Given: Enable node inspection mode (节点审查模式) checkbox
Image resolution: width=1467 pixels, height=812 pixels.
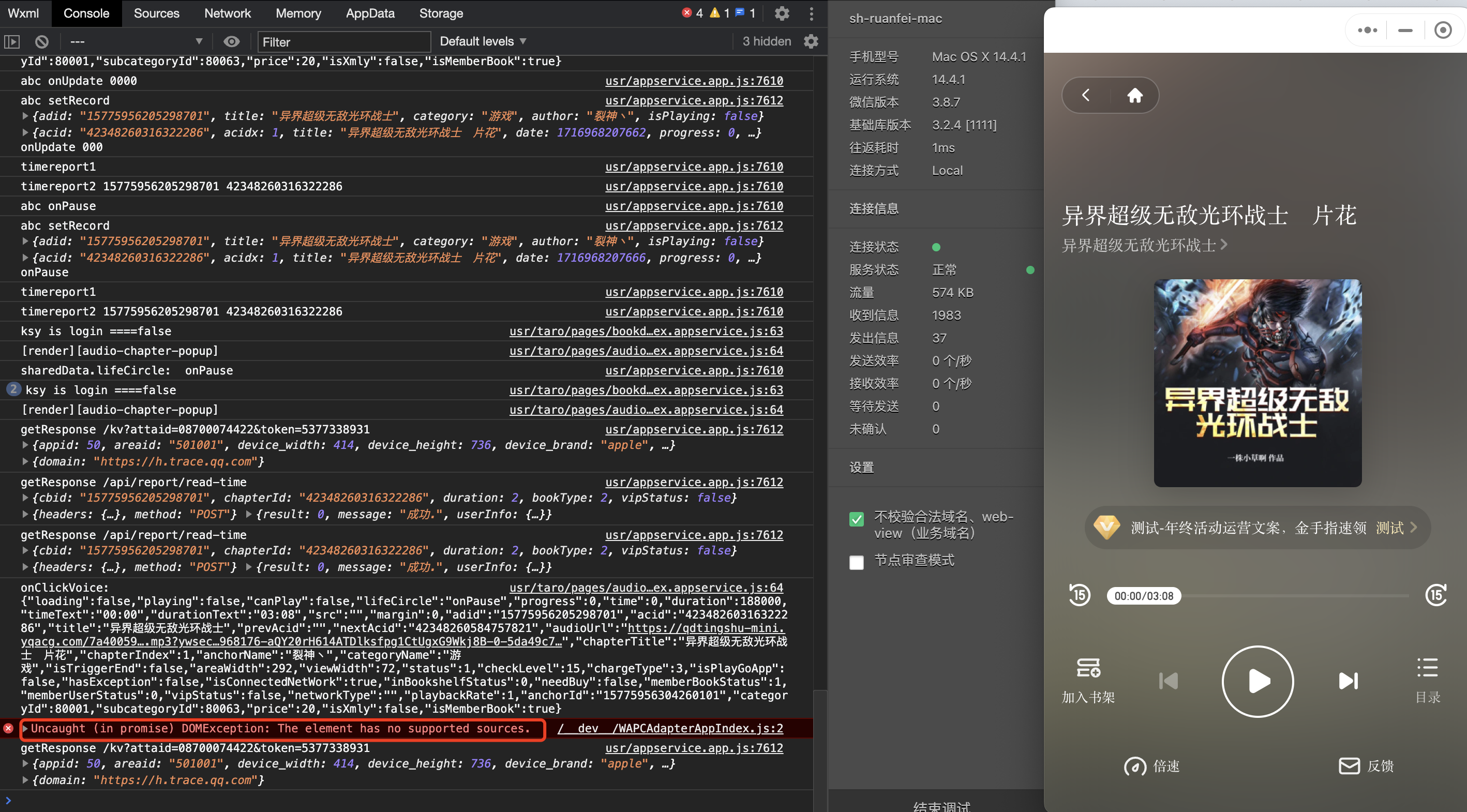Looking at the screenshot, I should click(856, 562).
